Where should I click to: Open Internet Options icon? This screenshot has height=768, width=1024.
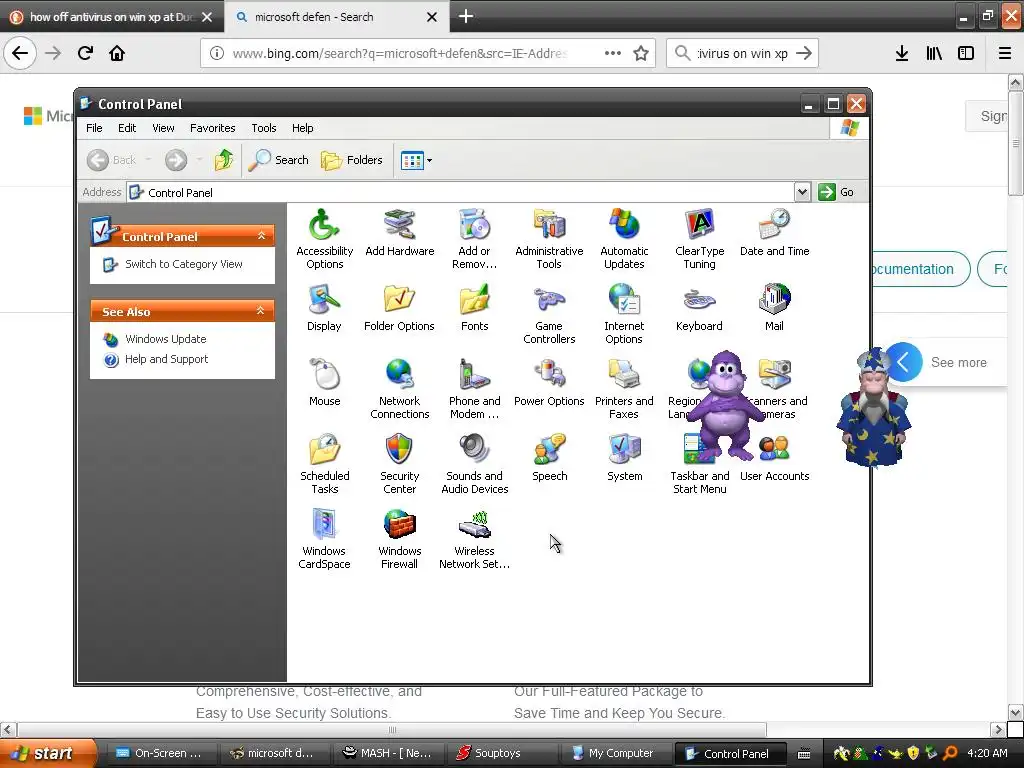[624, 314]
